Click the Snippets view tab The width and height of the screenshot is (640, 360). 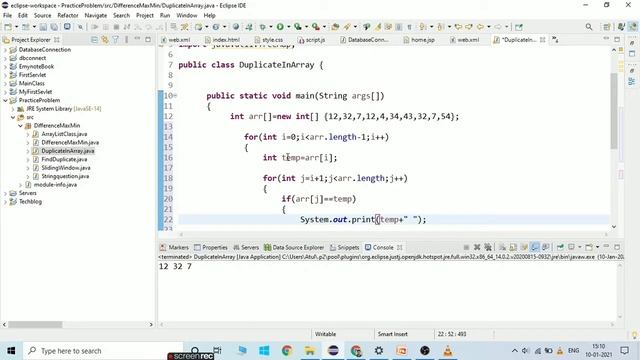tap(344, 247)
